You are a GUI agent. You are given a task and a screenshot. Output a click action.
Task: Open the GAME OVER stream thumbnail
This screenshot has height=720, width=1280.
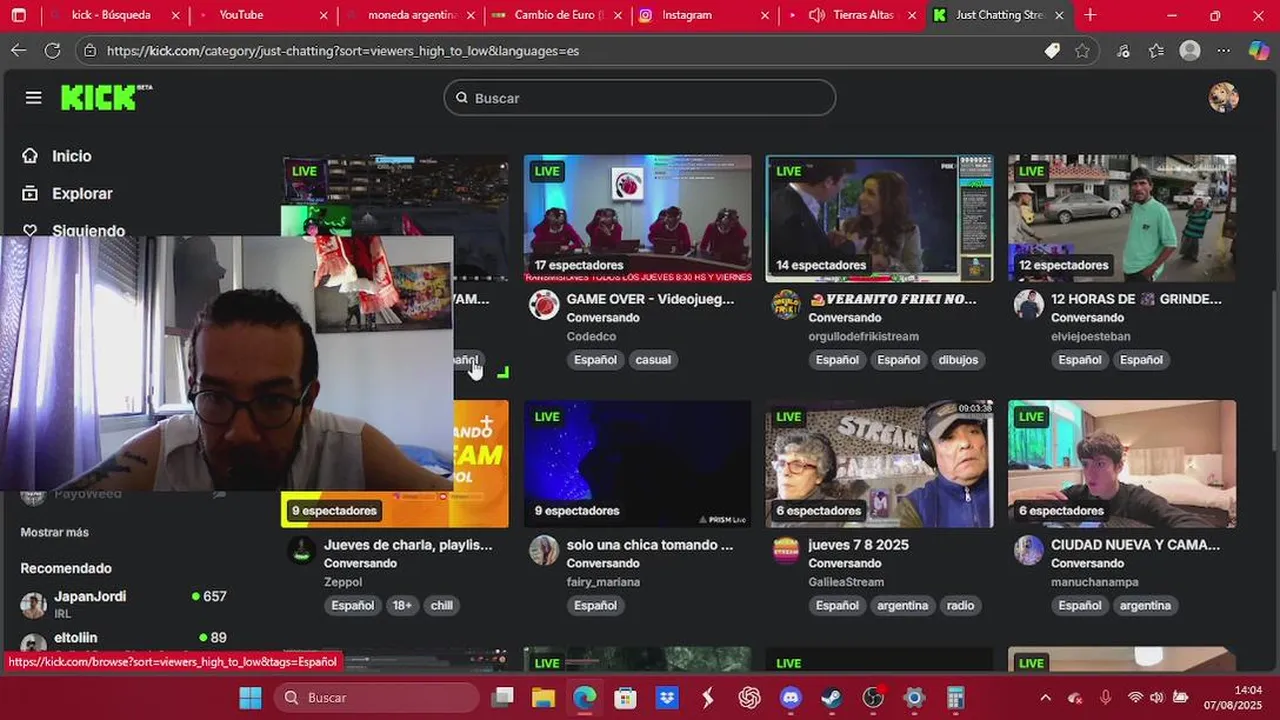click(x=637, y=218)
